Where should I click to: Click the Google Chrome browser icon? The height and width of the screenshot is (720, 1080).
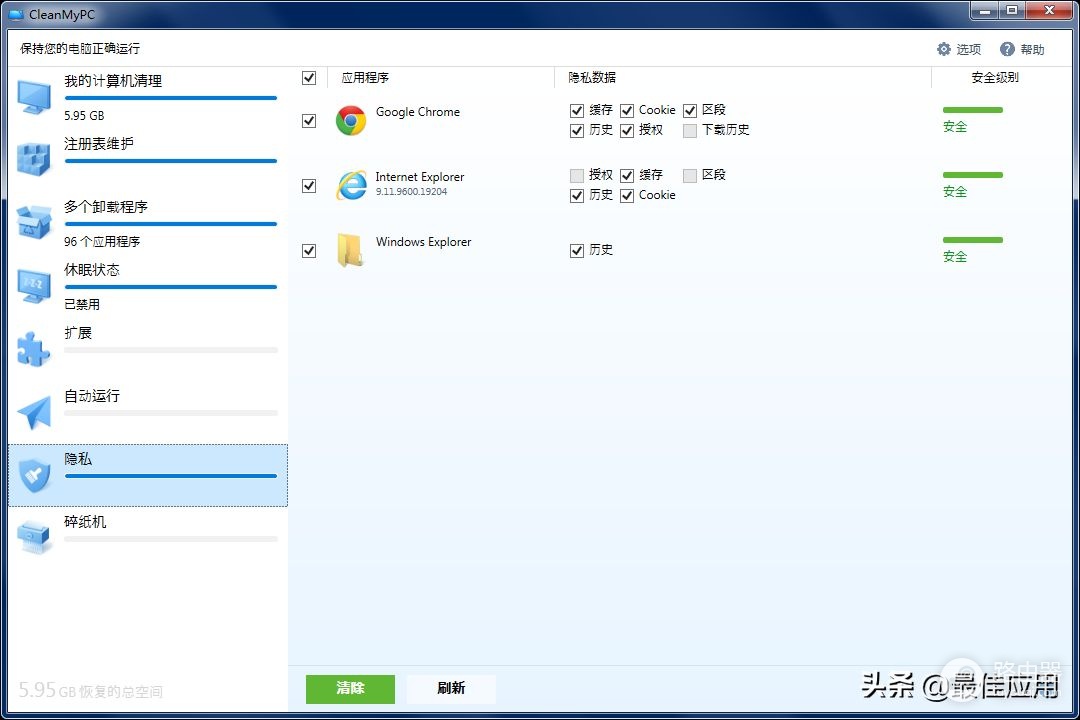click(351, 121)
